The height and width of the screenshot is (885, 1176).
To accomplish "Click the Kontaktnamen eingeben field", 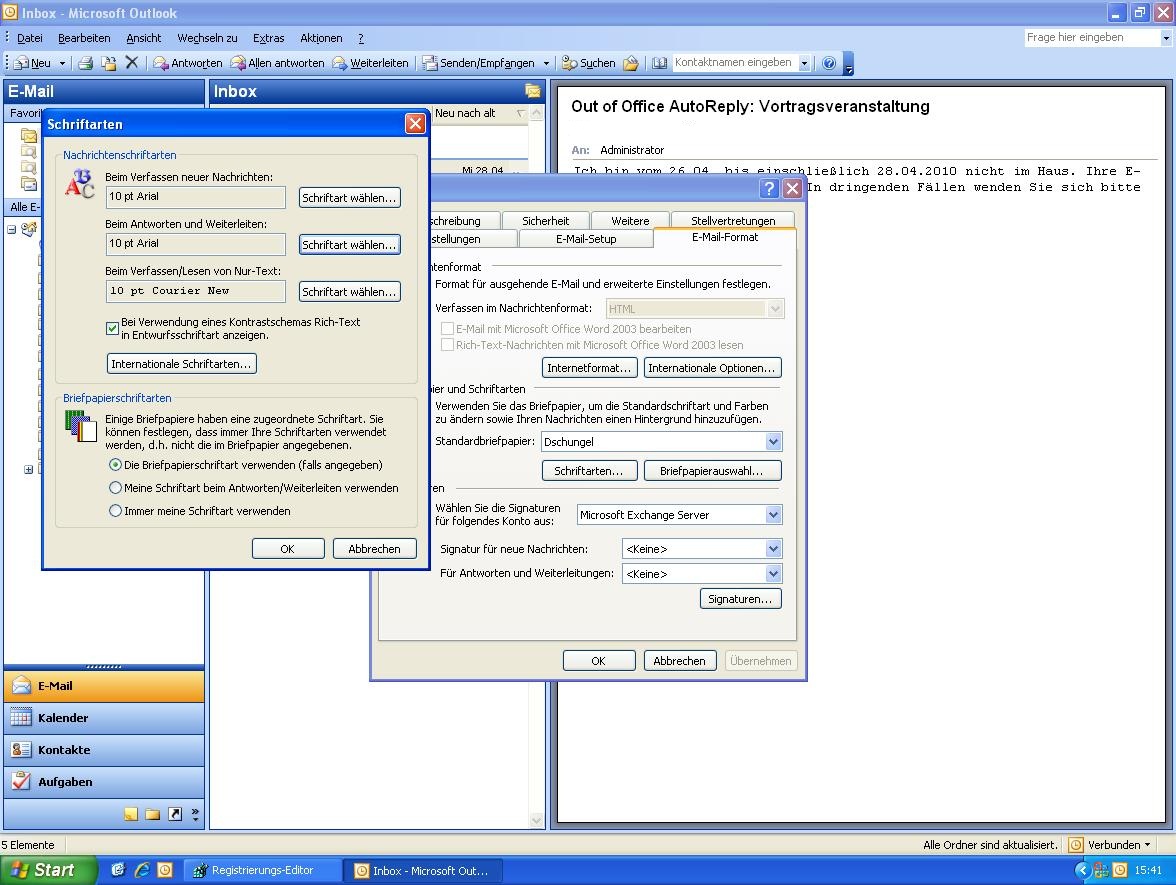I will coord(734,62).
